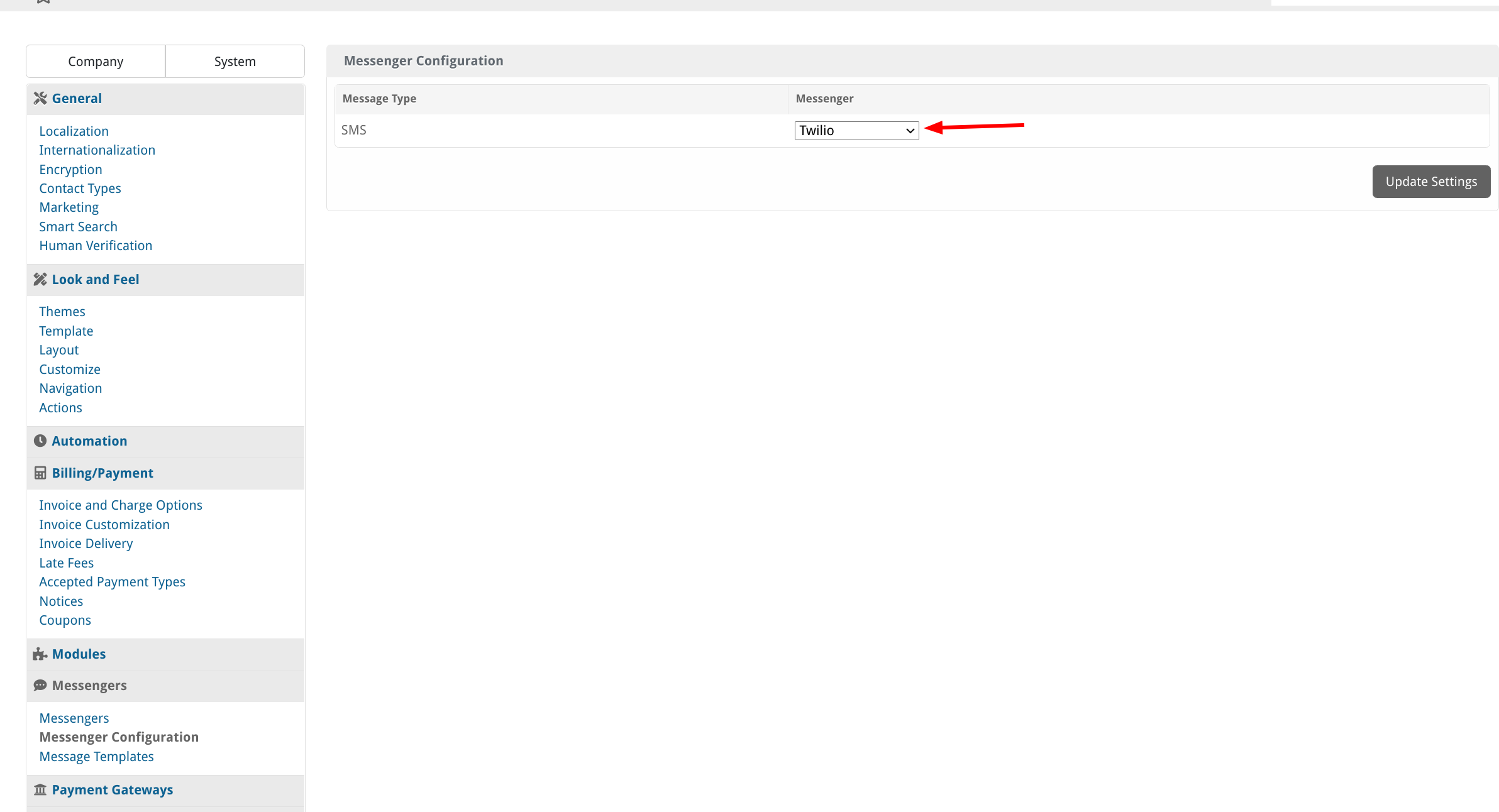Open the Localization settings link
The height and width of the screenshot is (812, 1499).
tap(74, 131)
